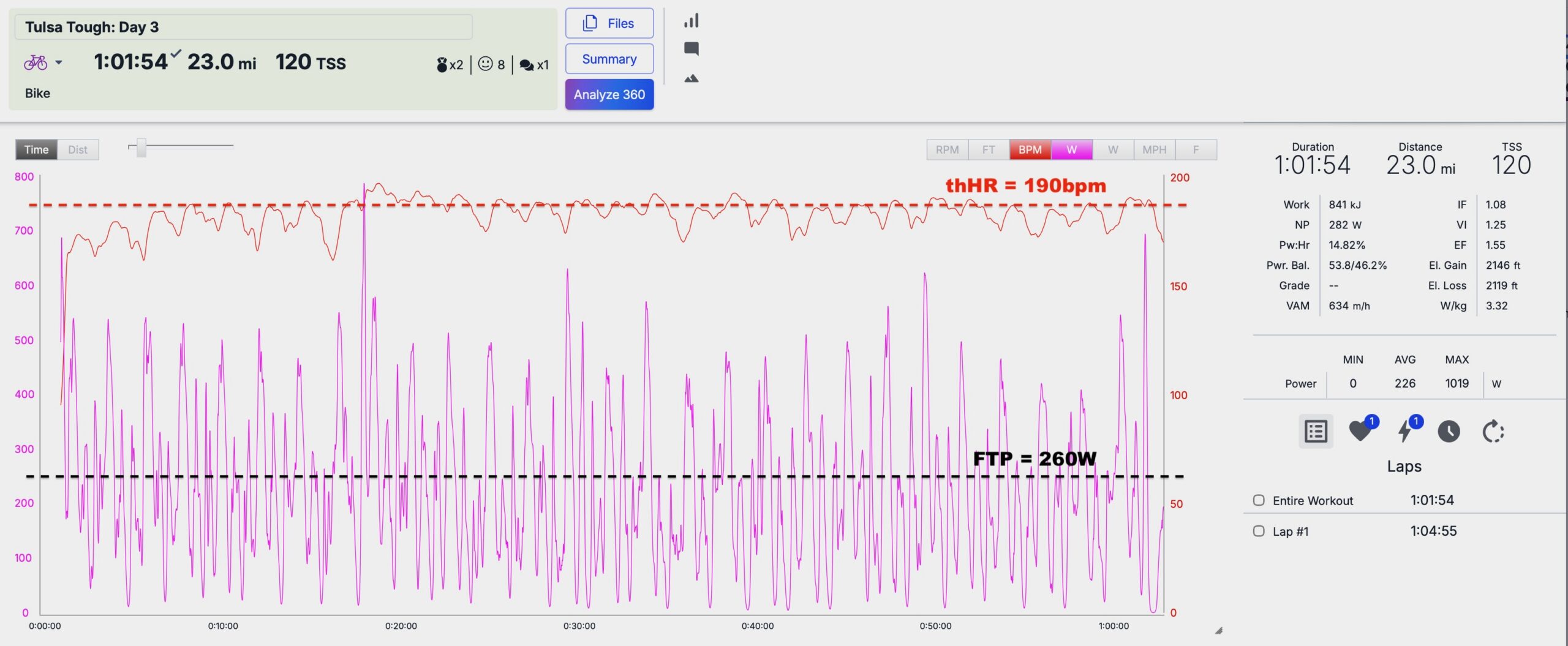This screenshot has height=646, width=1568.
Task: Select the Laps list icon tab
Action: (1316, 431)
